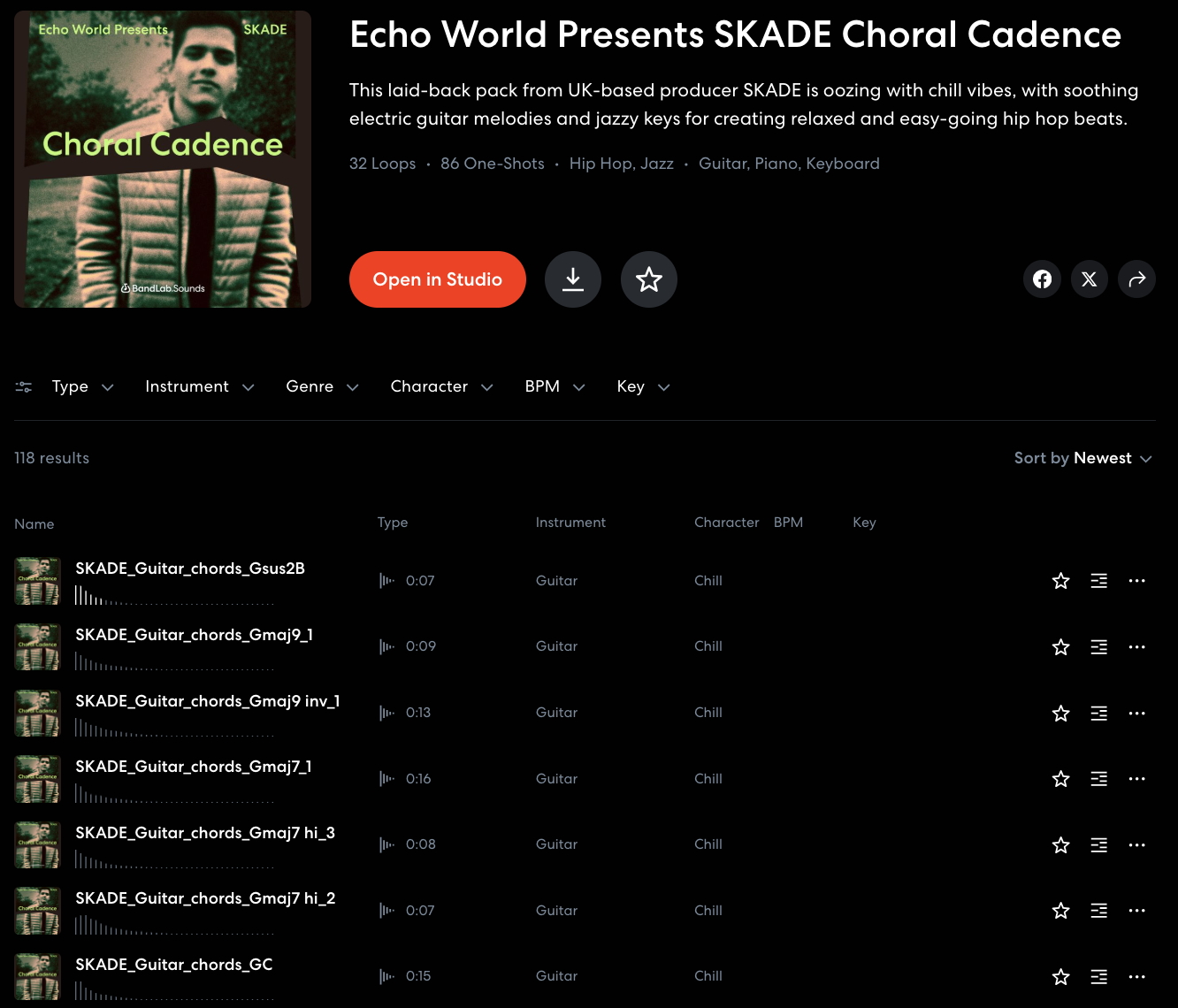Star the SKADE_Guitar_chords_Gsus2B sample
Screen dimensions: 1178x1008
1061,581
